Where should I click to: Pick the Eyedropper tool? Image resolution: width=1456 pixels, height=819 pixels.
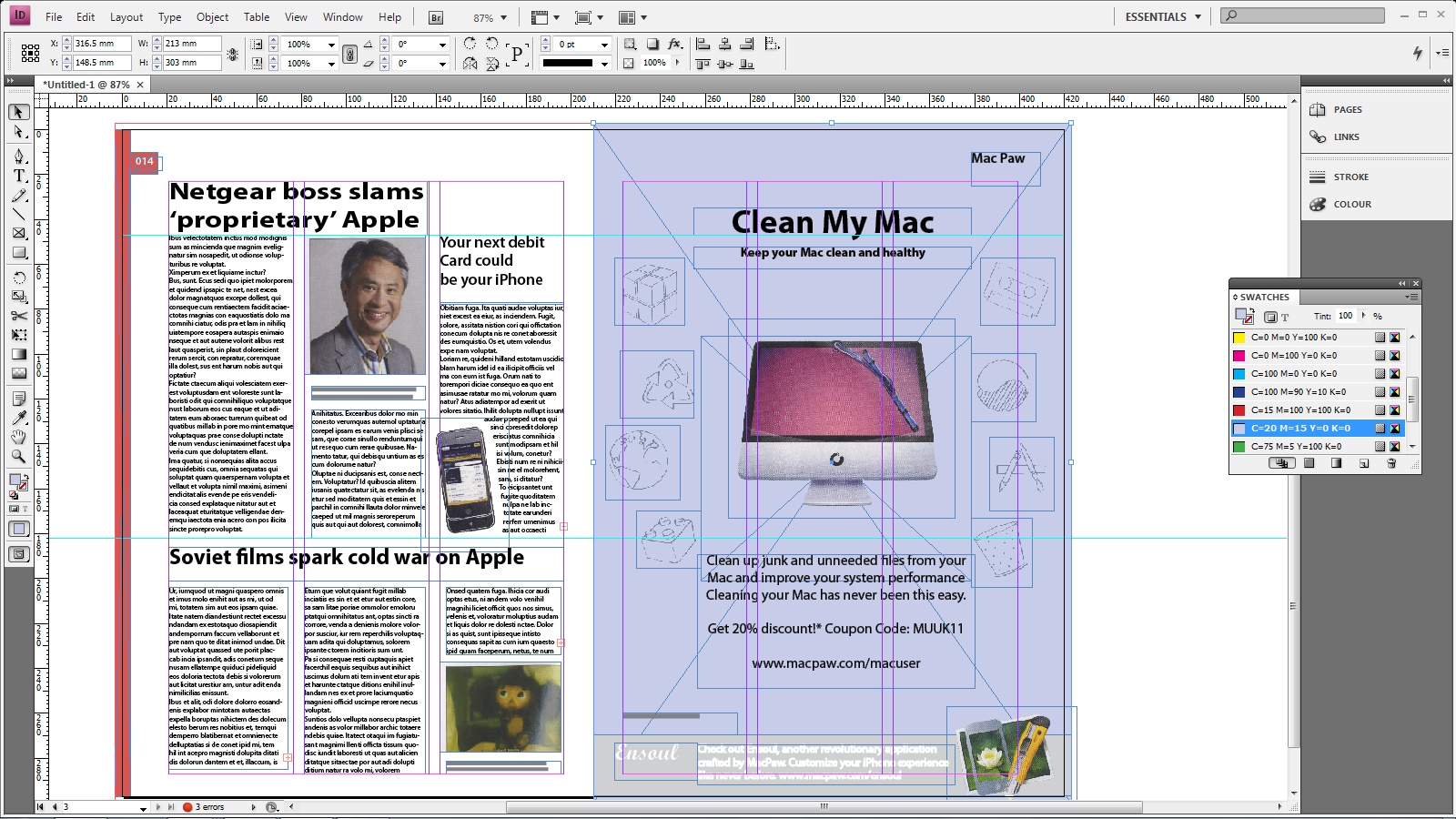(x=19, y=418)
